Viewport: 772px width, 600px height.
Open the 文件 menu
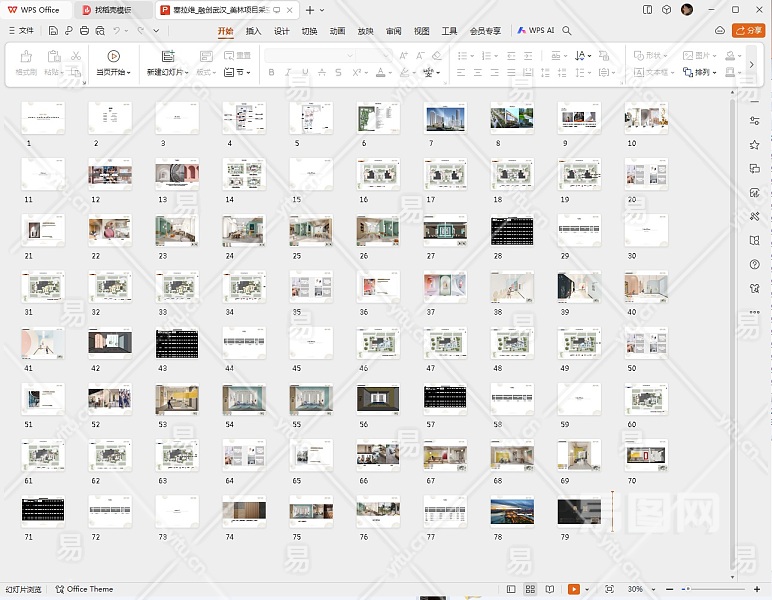[20, 31]
